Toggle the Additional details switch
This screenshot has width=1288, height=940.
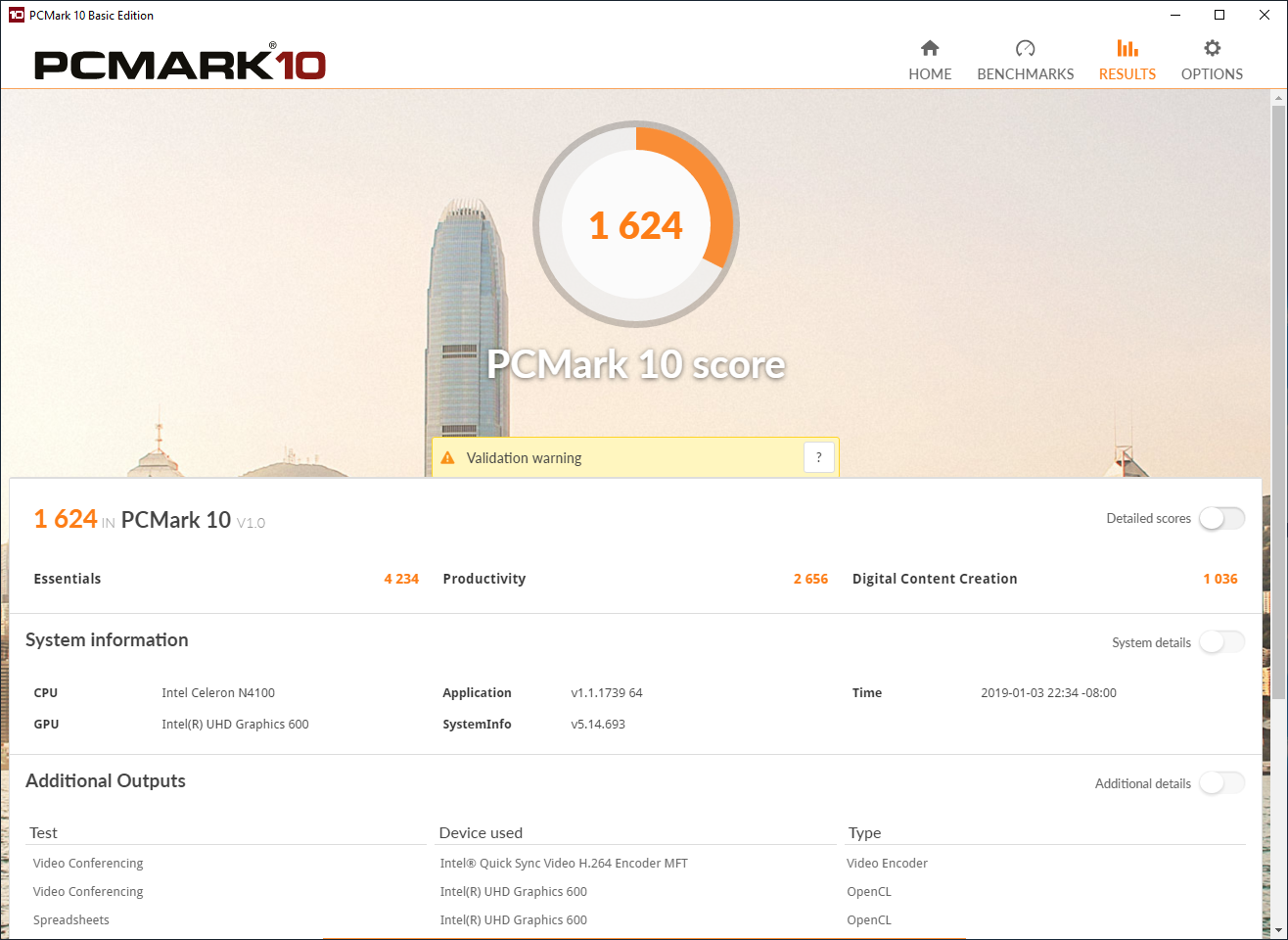point(1221,783)
